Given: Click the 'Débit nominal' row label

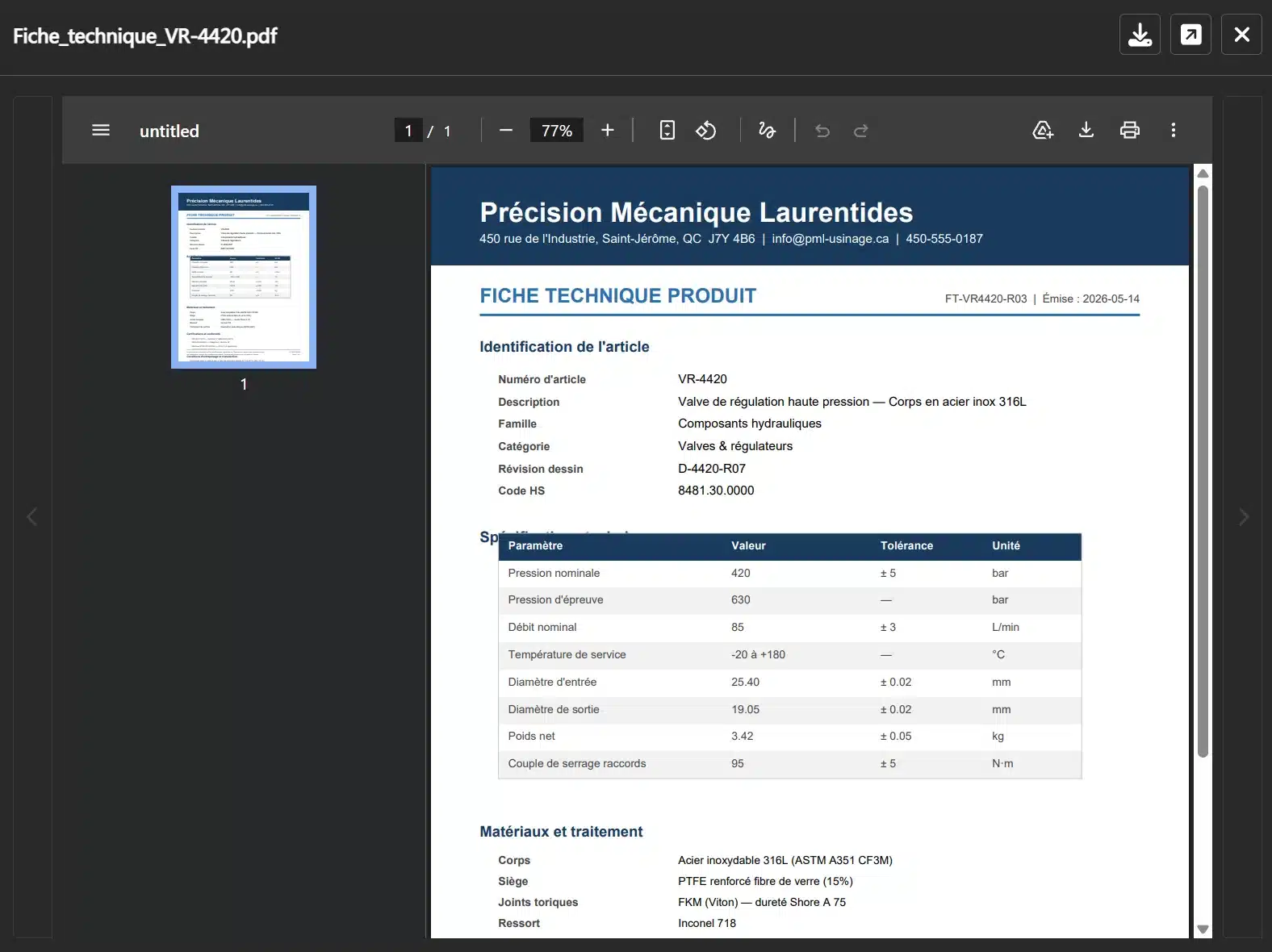Looking at the screenshot, I should click(542, 628).
